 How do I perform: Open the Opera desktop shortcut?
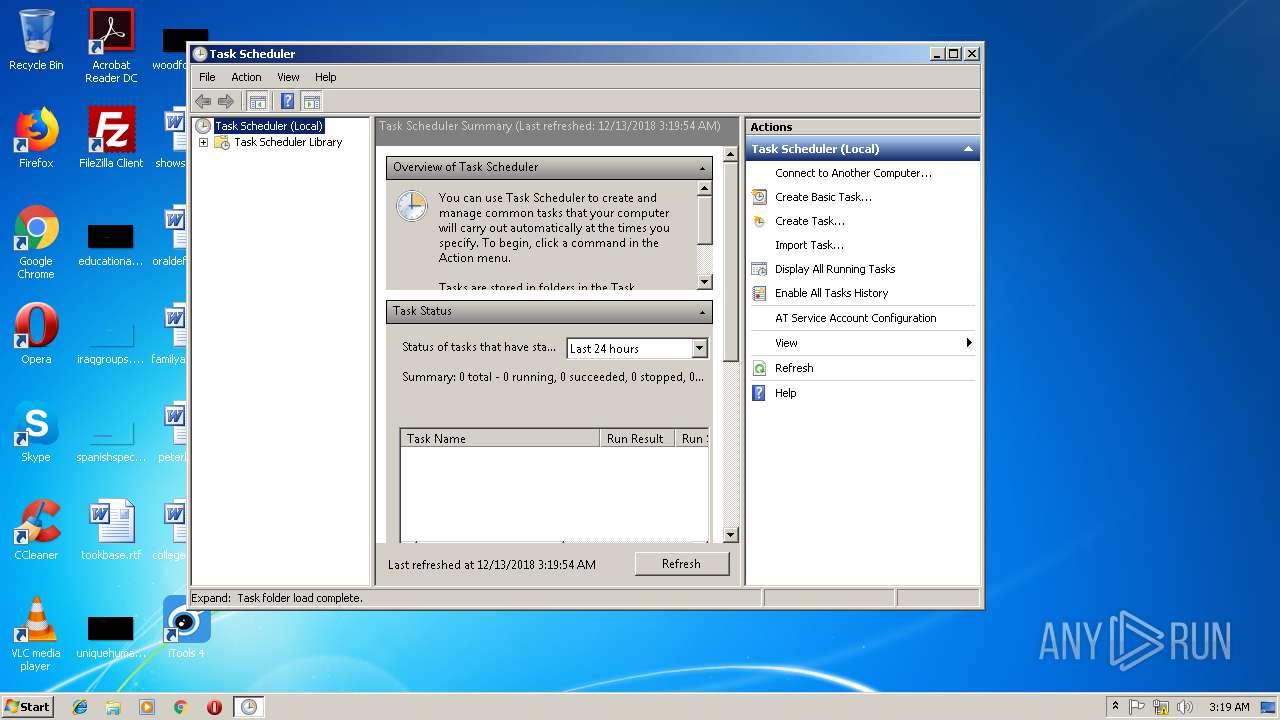tap(36, 334)
